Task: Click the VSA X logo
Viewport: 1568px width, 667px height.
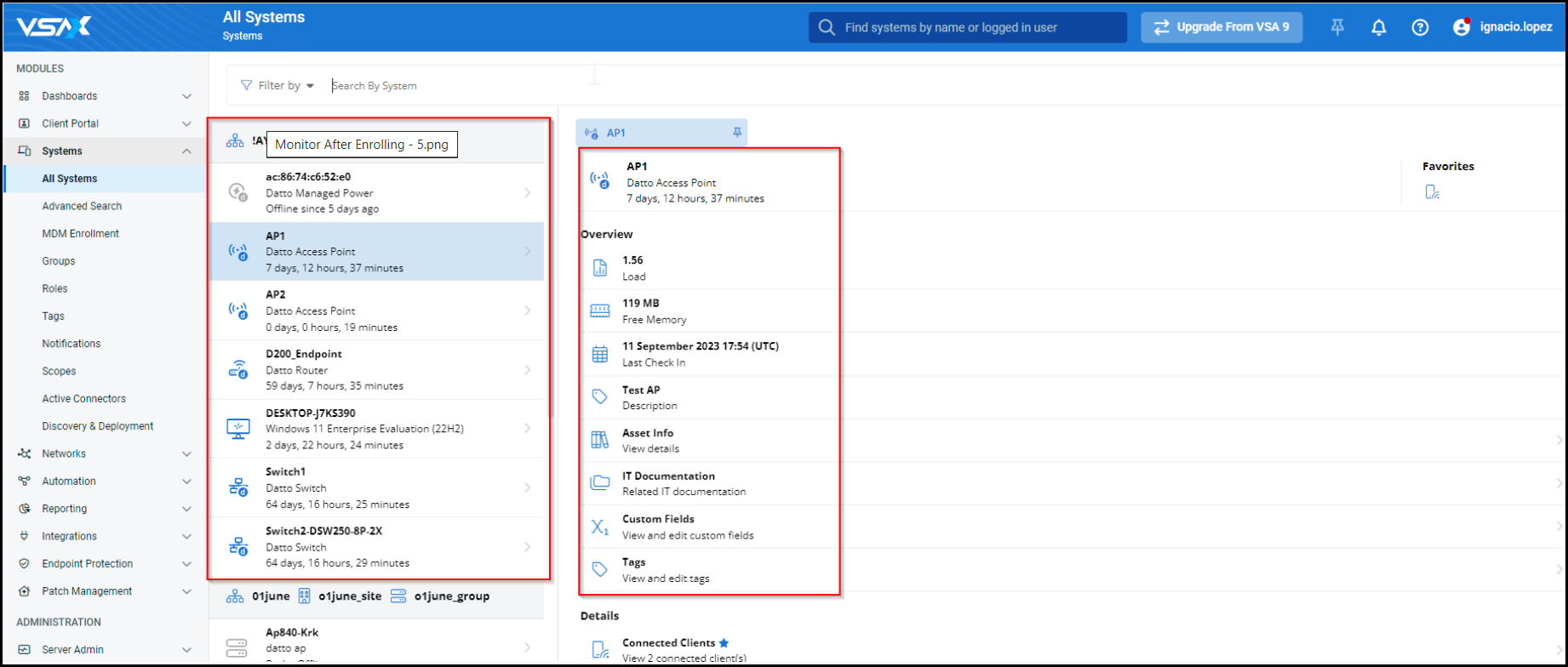Action: pyautogui.click(x=54, y=27)
